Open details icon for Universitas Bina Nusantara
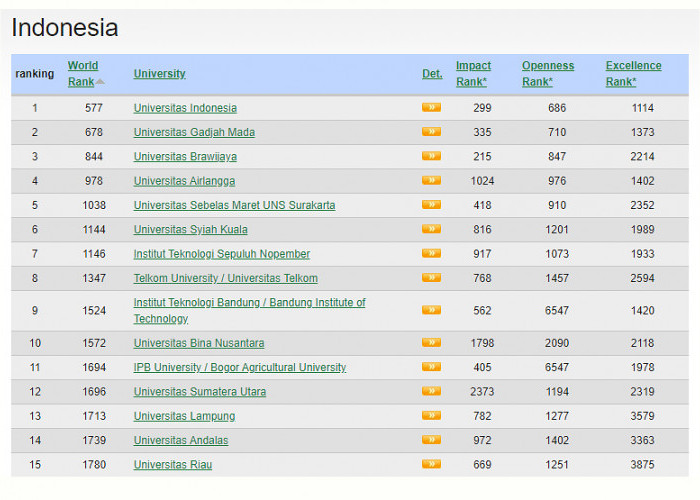The image size is (700, 500). tap(431, 342)
